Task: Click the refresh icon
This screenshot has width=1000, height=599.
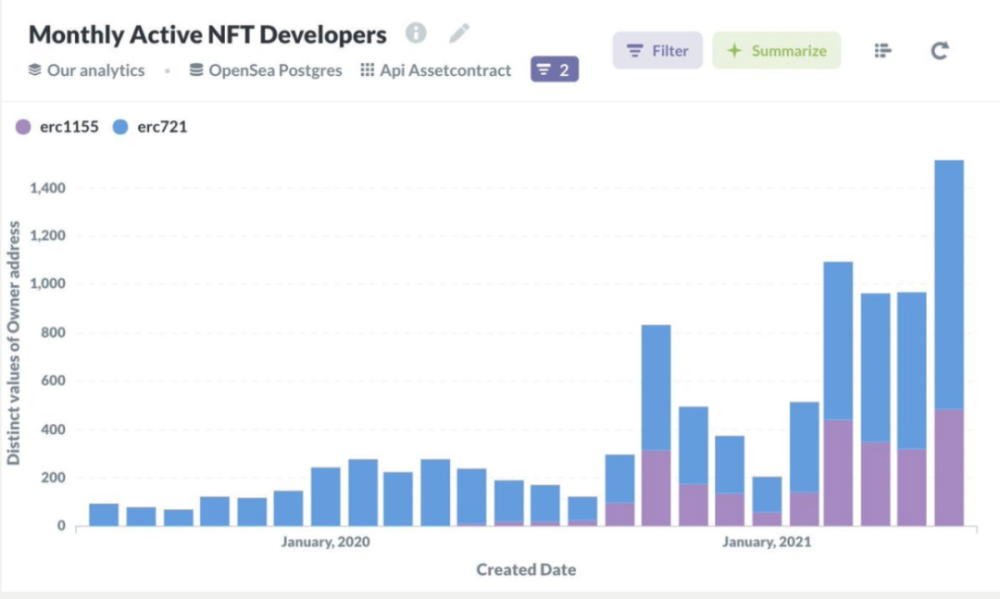Action: 939,51
